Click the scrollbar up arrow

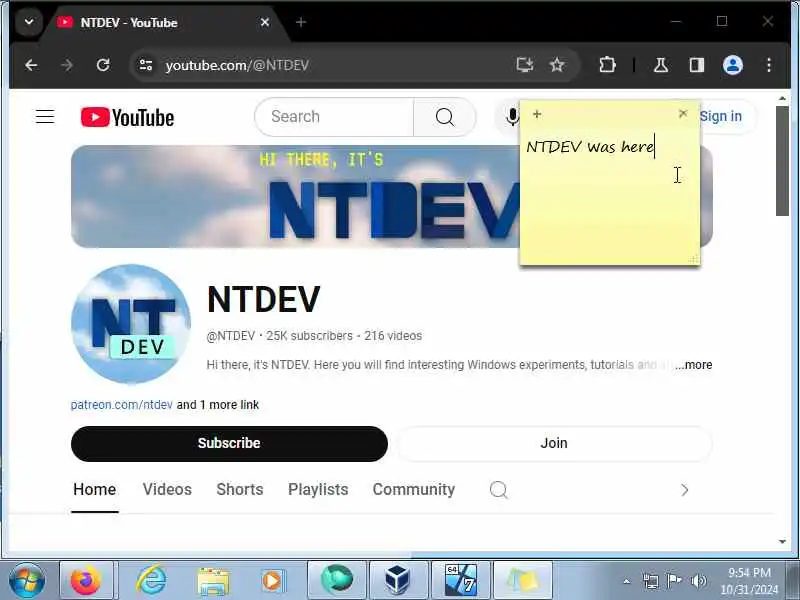pyautogui.click(x=782, y=98)
